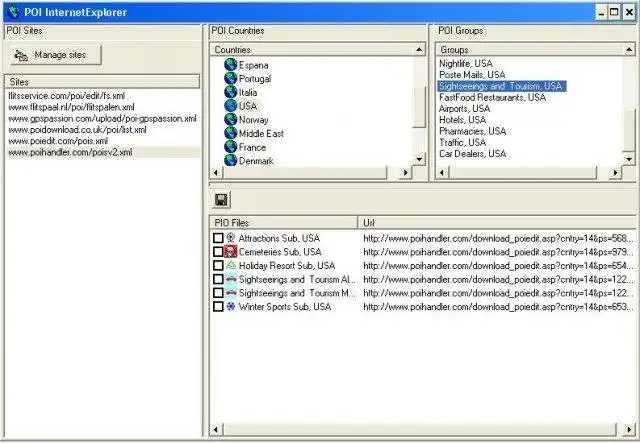Click the Attractions Sub, USA file icon
640x443 pixels.
click(x=231, y=238)
